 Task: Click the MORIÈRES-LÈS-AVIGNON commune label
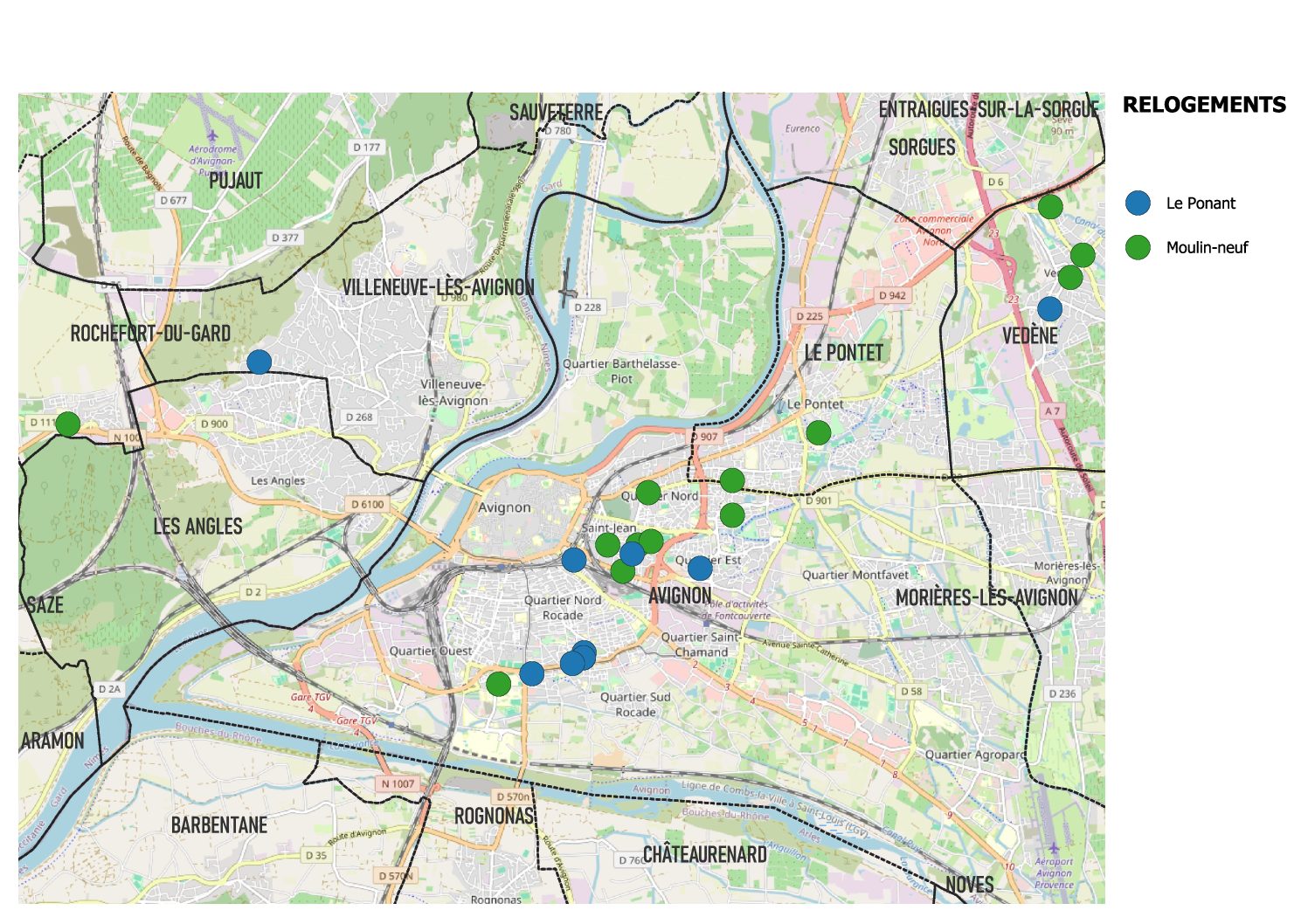point(986,598)
